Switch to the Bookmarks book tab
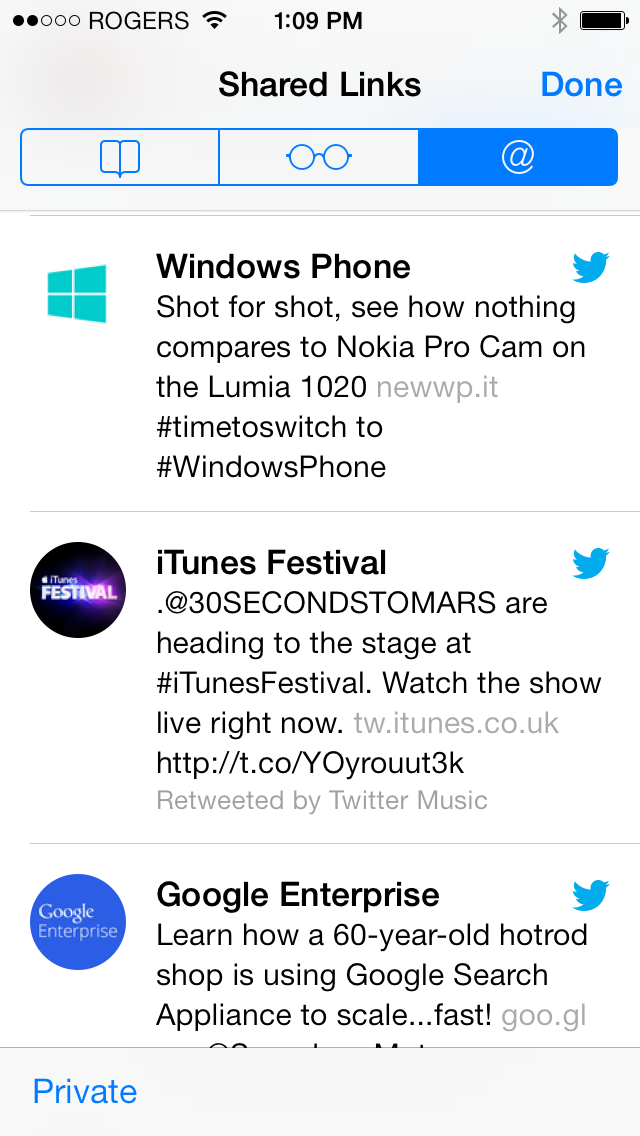 click(x=120, y=157)
